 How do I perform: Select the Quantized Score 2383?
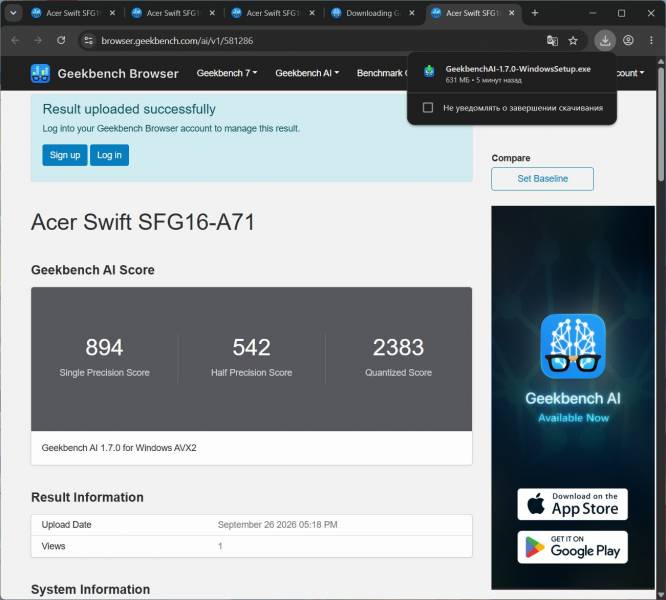[x=398, y=347]
